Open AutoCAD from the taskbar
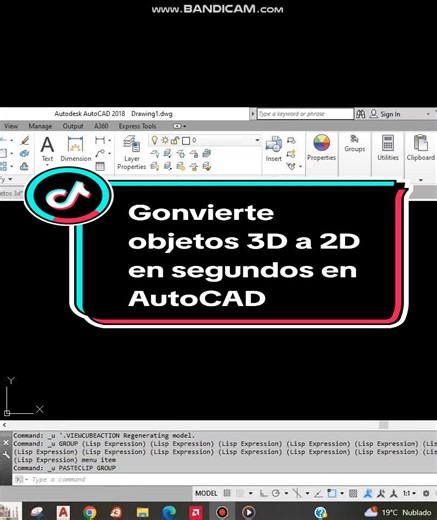This screenshot has width=437, height=520. pyautogui.click(x=63, y=512)
